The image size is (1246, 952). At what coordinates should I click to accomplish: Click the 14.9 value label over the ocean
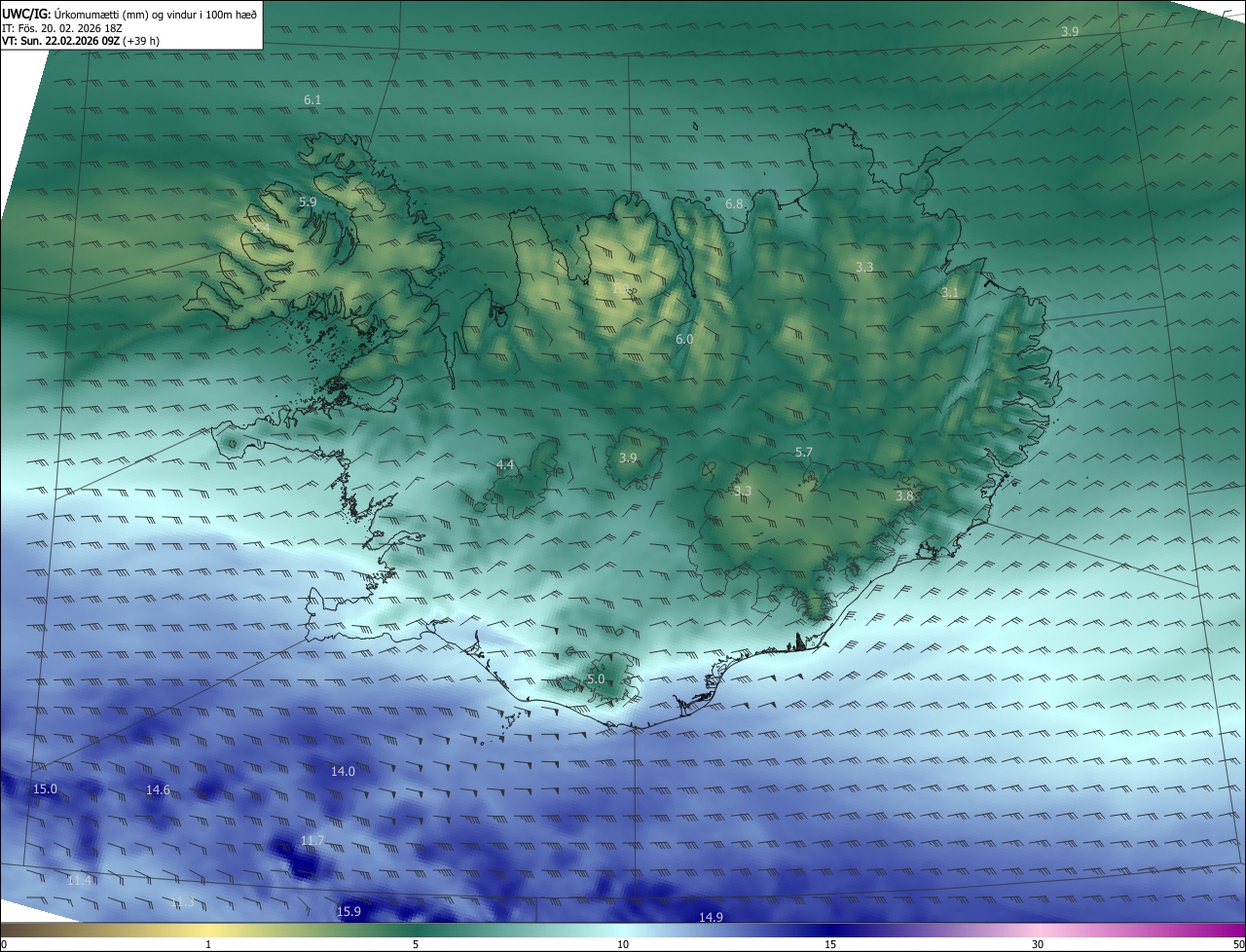[711, 918]
